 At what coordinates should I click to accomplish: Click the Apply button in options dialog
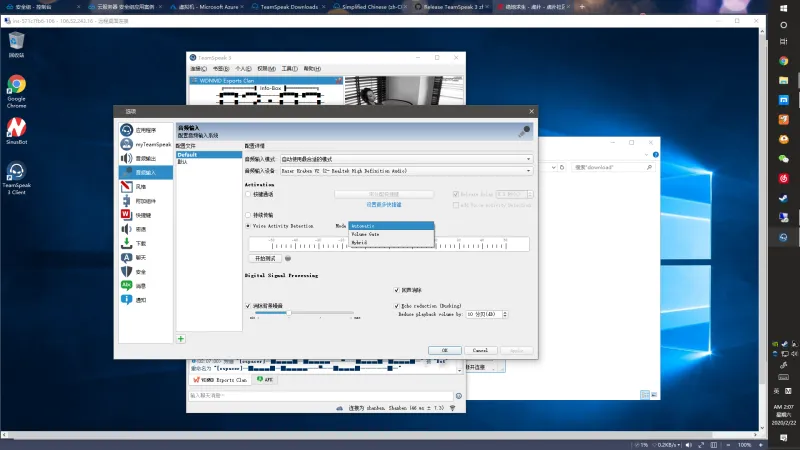pyautogui.click(x=517, y=351)
